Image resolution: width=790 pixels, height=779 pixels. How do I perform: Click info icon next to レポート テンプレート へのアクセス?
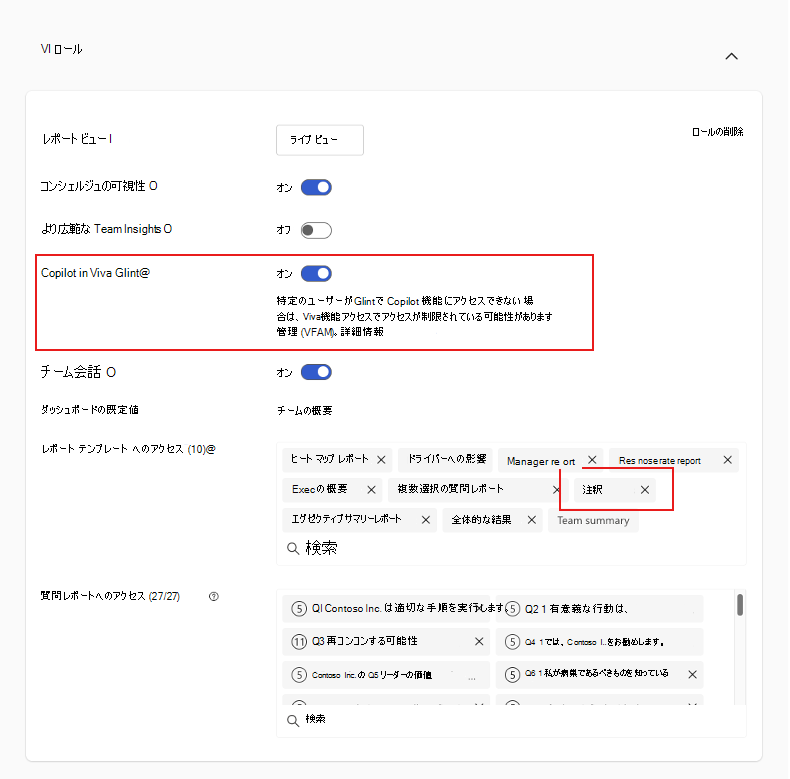211,449
